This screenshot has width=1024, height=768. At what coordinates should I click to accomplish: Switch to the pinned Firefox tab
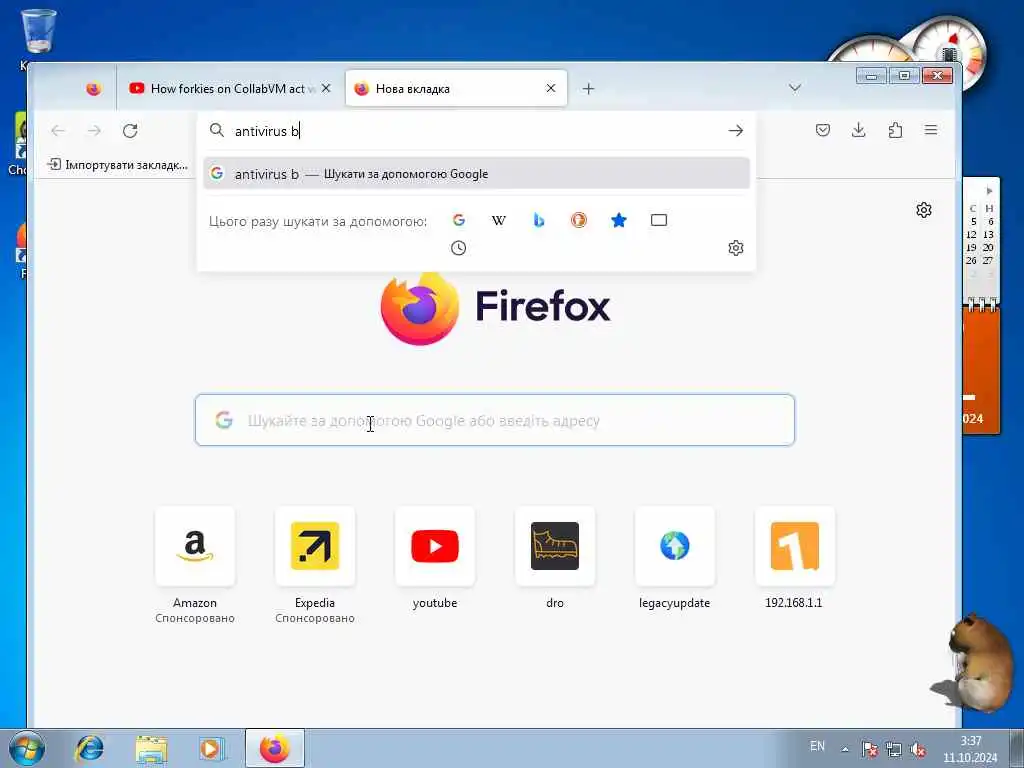pyautogui.click(x=93, y=88)
